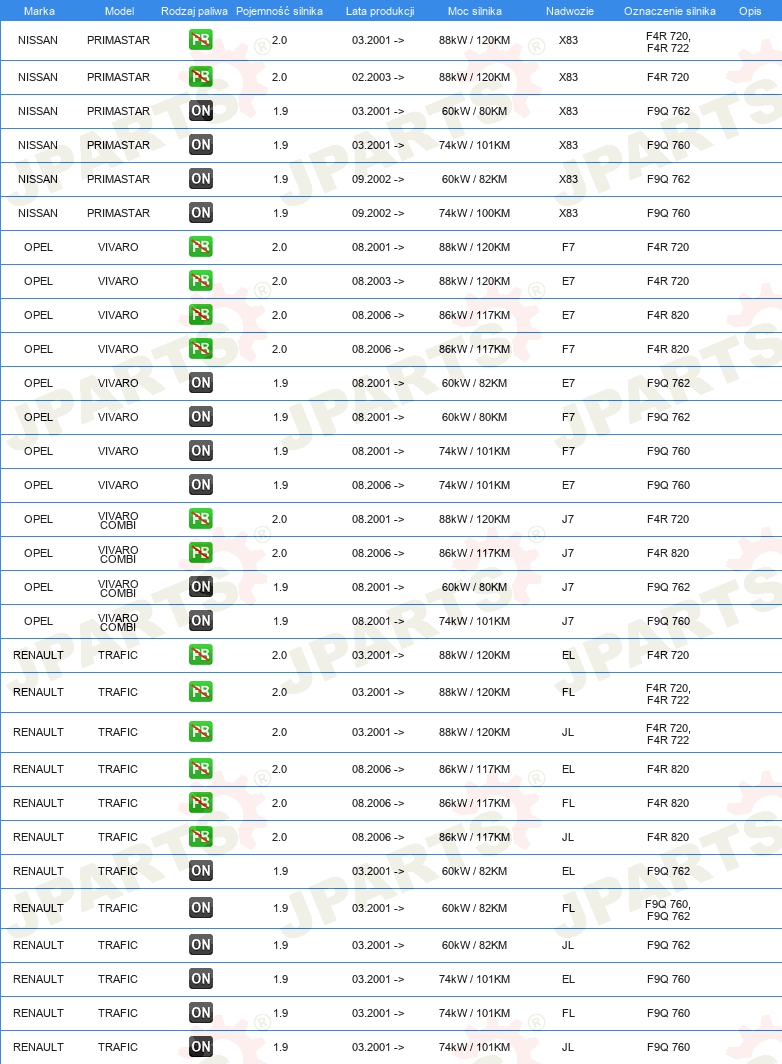782x1064 pixels.
Task: Click petrol icon in Renault Trafic JL F4R 720, F4R 722 row
Action: click(x=200, y=732)
